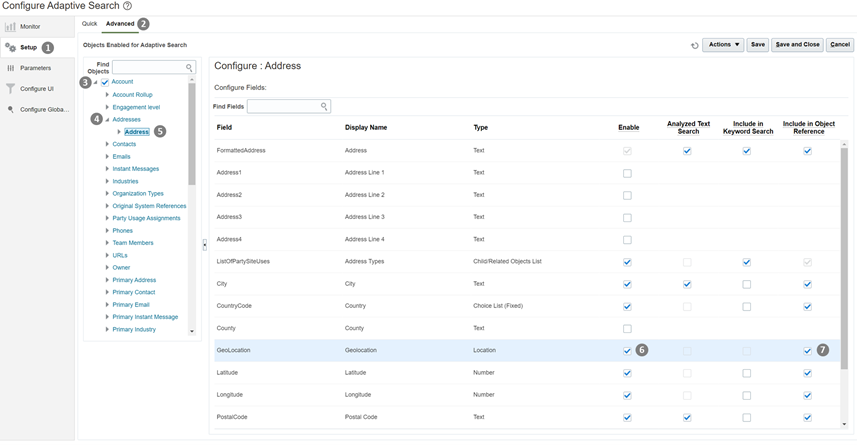The width and height of the screenshot is (857, 445).
Task: Click the Configure UI icon in sidebar
Action: pyautogui.click(x=11, y=89)
